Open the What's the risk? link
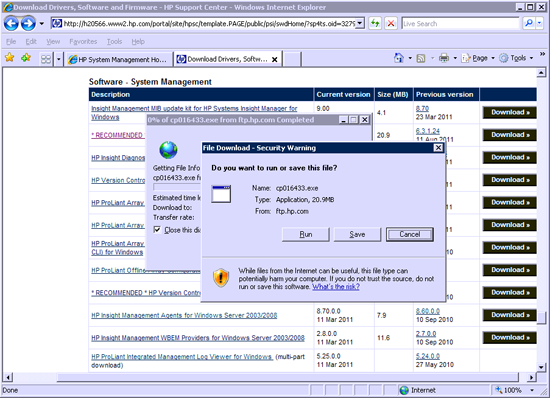The image size is (550, 398). point(336,286)
